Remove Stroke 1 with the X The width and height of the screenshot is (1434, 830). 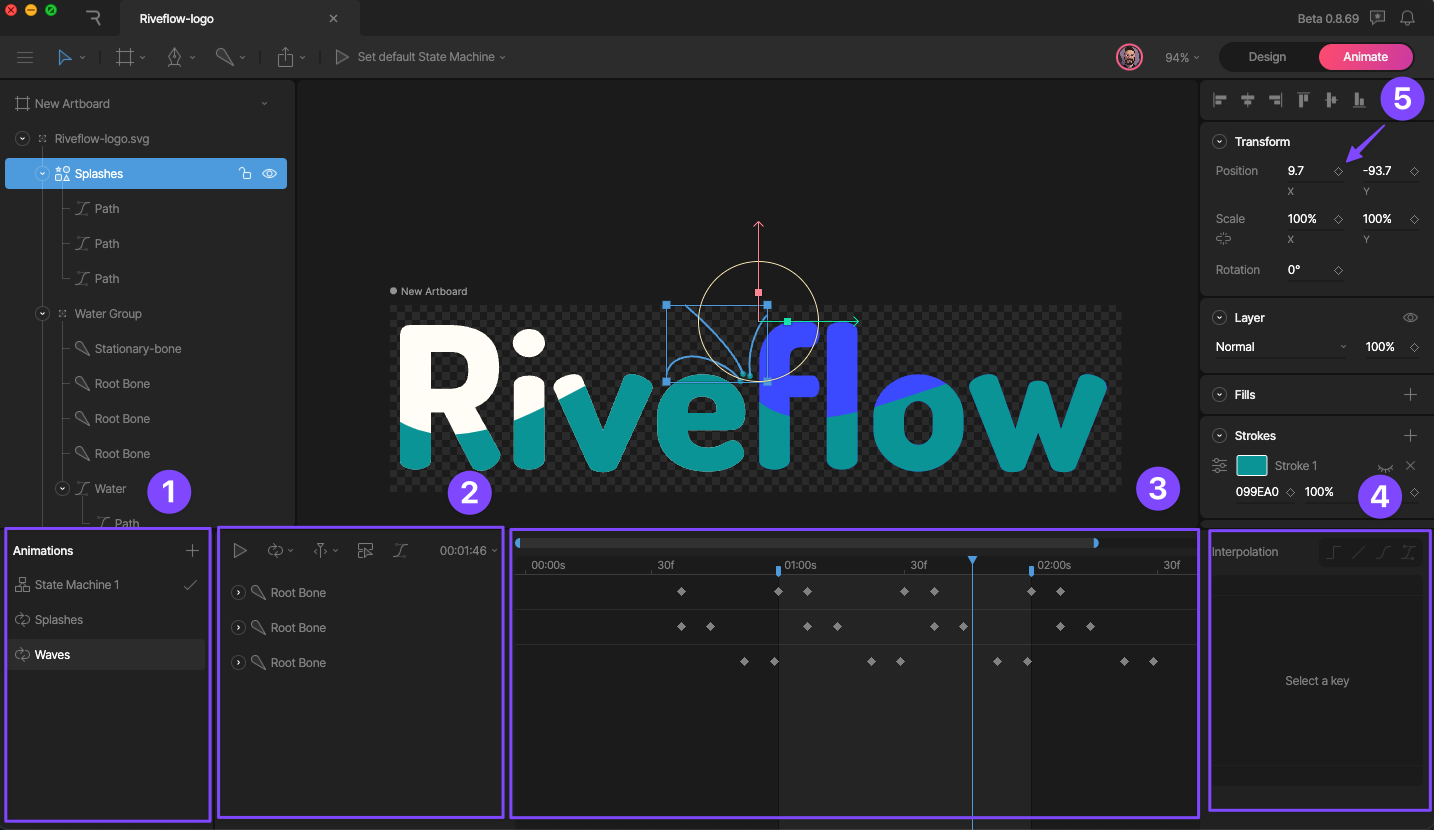tap(1410, 466)
